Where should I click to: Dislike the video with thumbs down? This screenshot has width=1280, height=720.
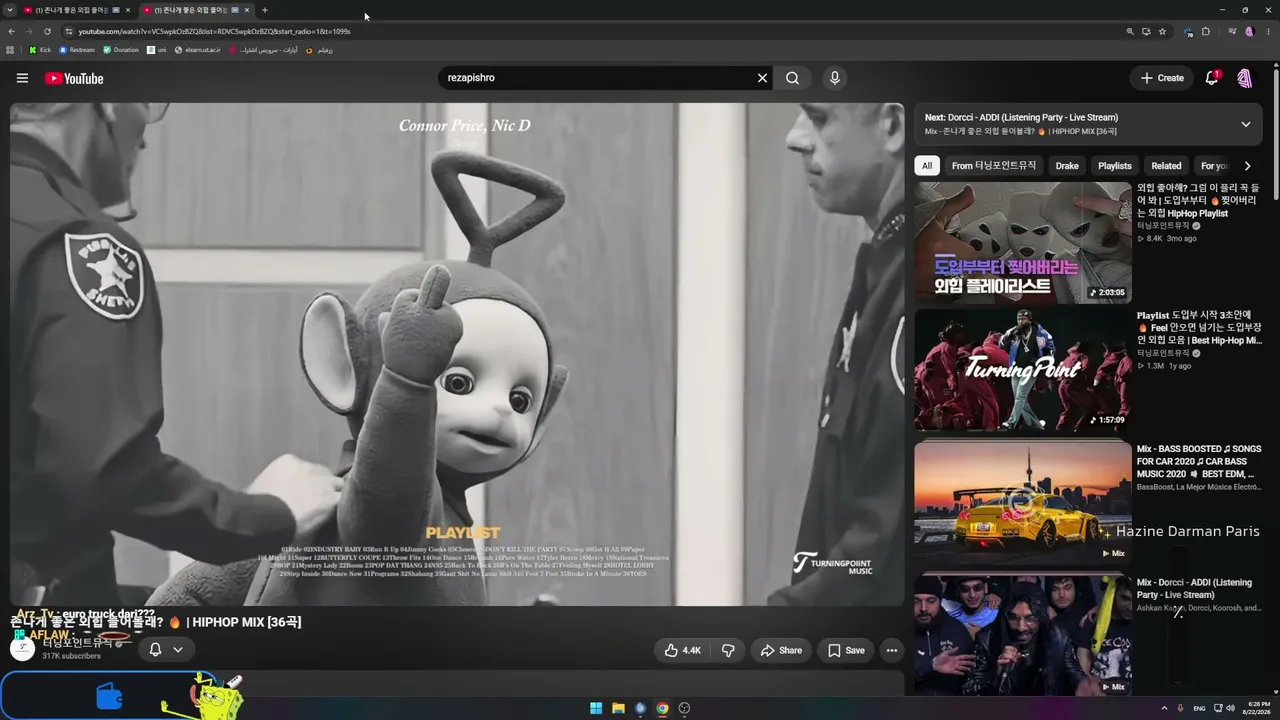[728, 650]
